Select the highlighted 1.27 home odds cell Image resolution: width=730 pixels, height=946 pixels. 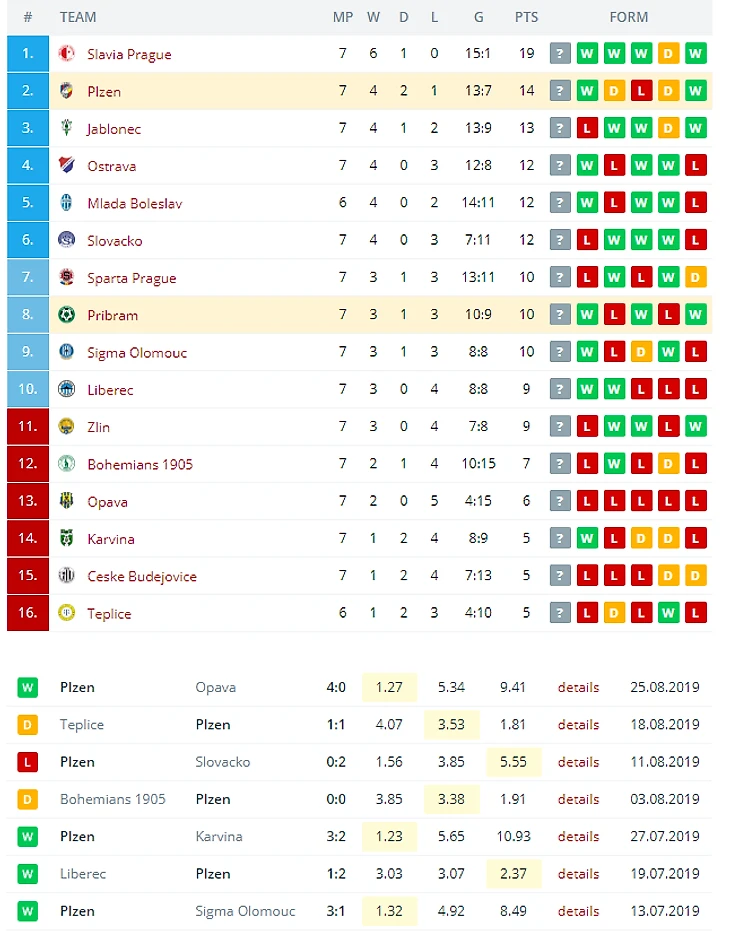389,687
